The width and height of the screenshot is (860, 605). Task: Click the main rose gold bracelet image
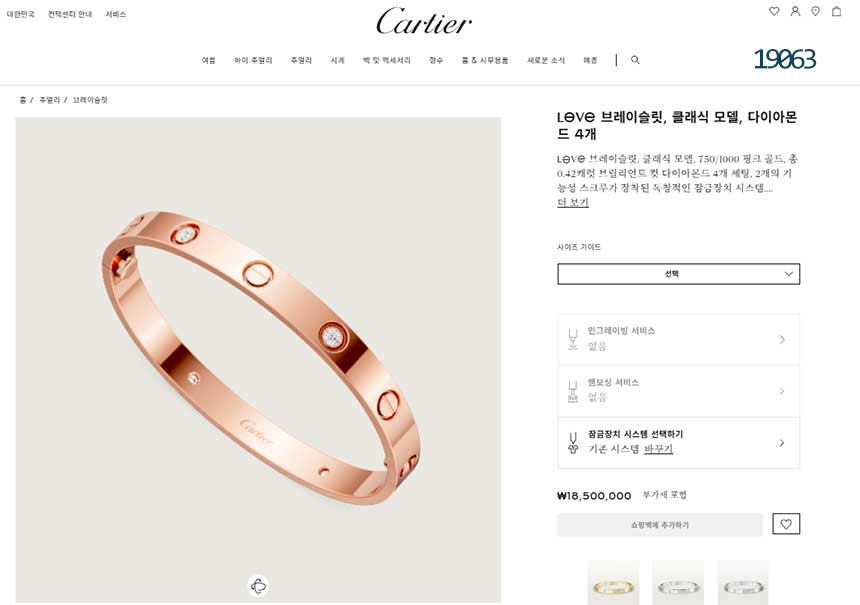[258, 360]
